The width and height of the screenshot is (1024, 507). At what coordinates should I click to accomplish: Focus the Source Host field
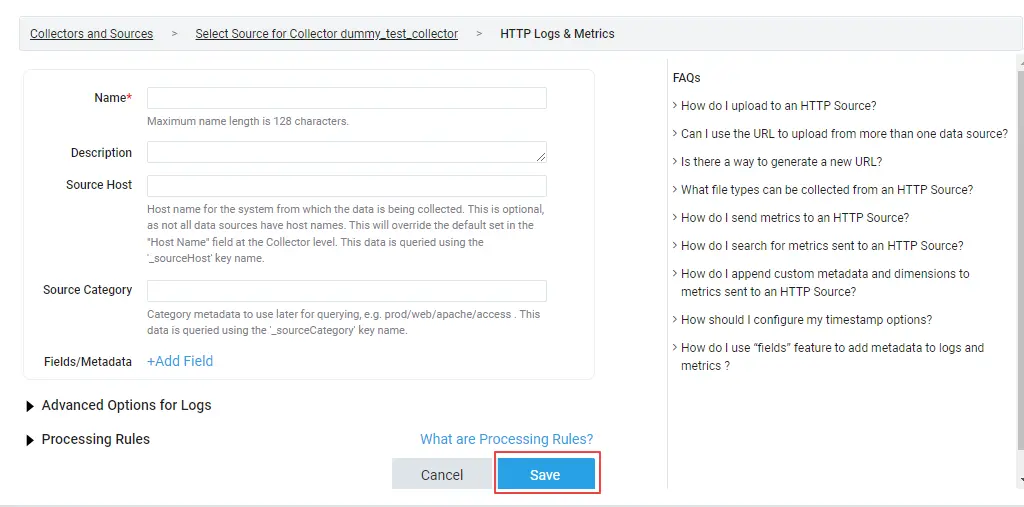pos(346,186)
